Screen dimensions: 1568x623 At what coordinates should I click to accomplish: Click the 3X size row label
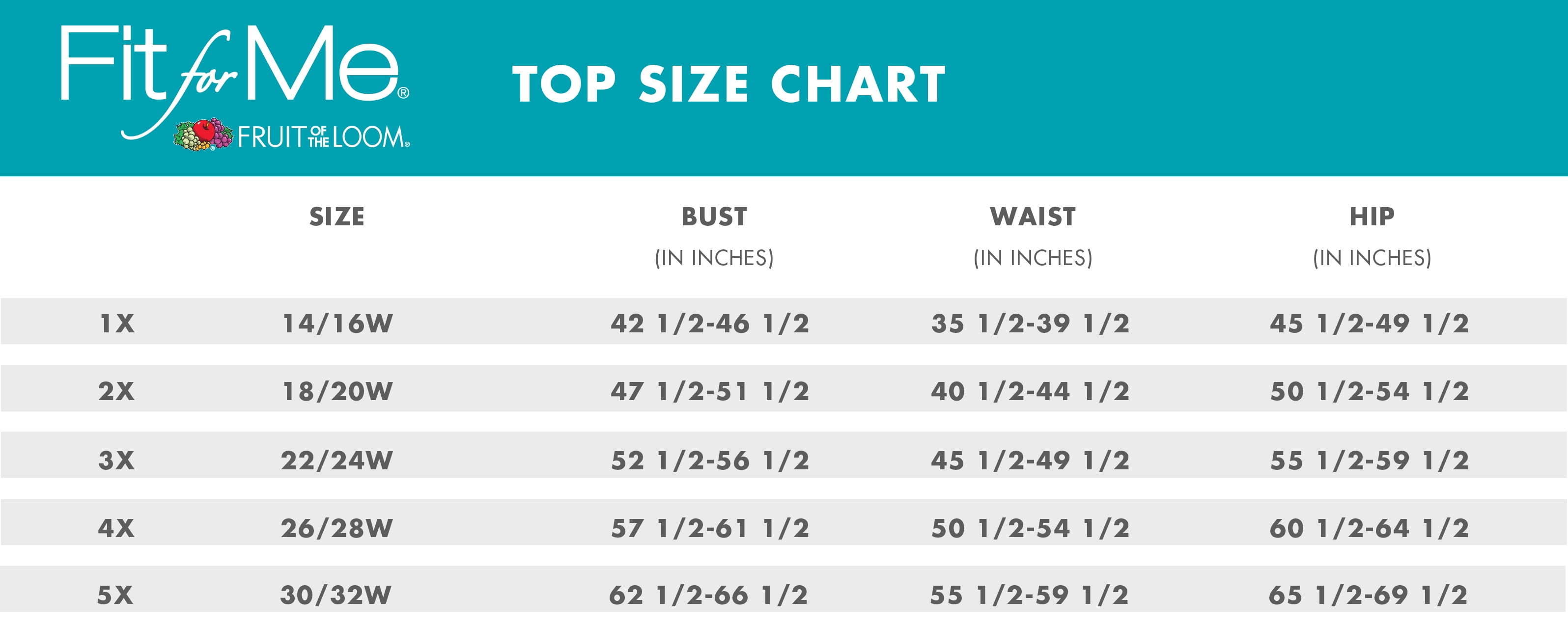tap(116, 460)
